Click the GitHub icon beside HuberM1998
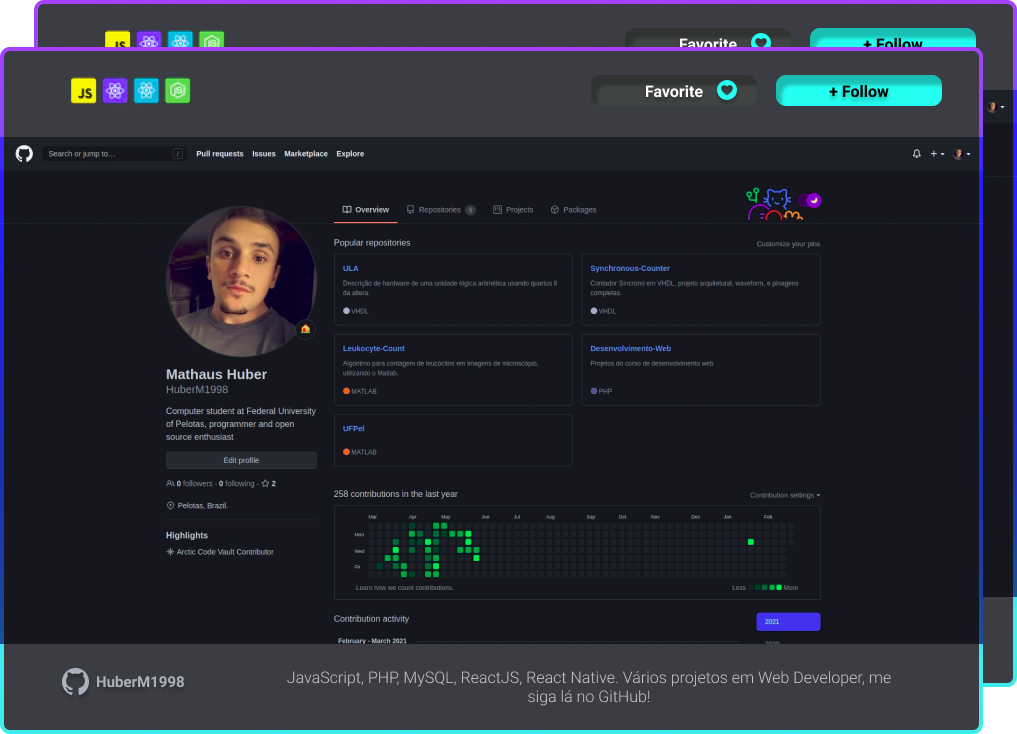 (x=75, y=682)
